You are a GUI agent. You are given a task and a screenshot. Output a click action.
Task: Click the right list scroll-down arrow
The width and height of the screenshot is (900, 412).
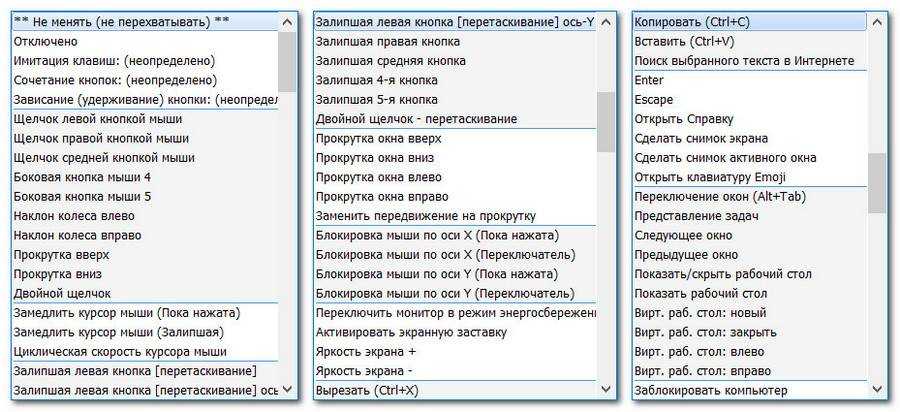[x=877, y=389]
